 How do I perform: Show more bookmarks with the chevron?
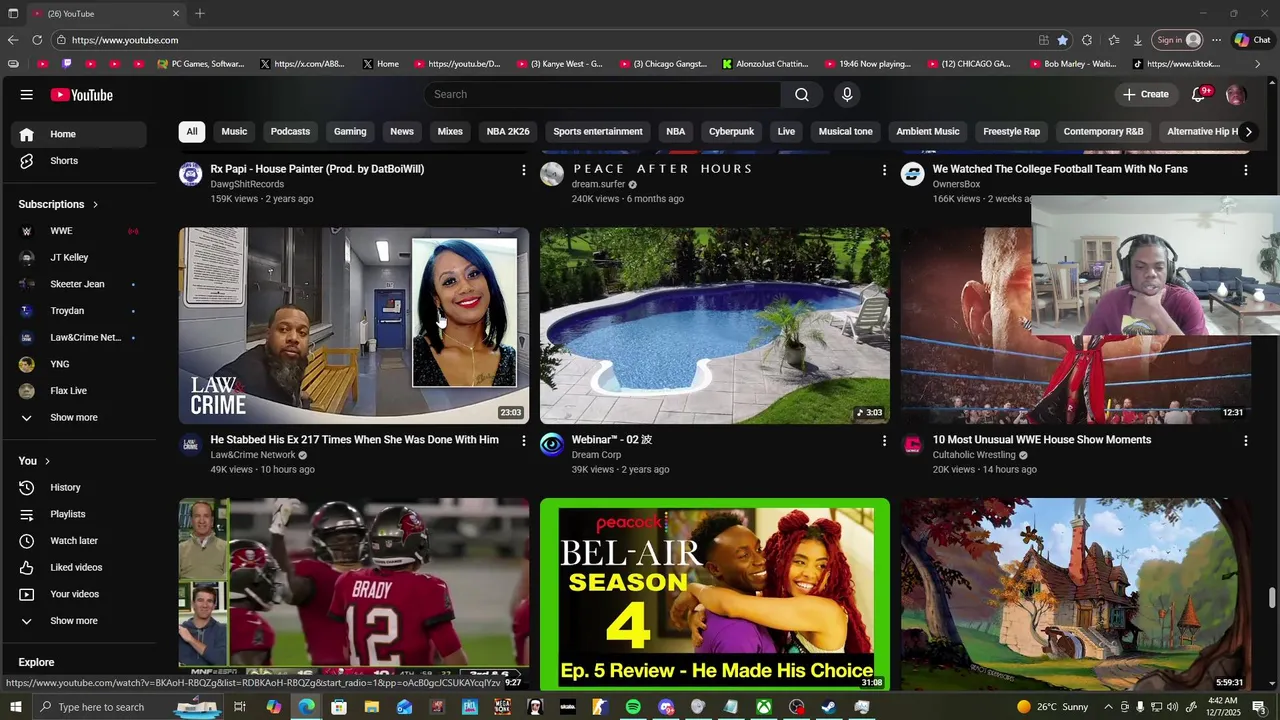[x=1257, y=64]
